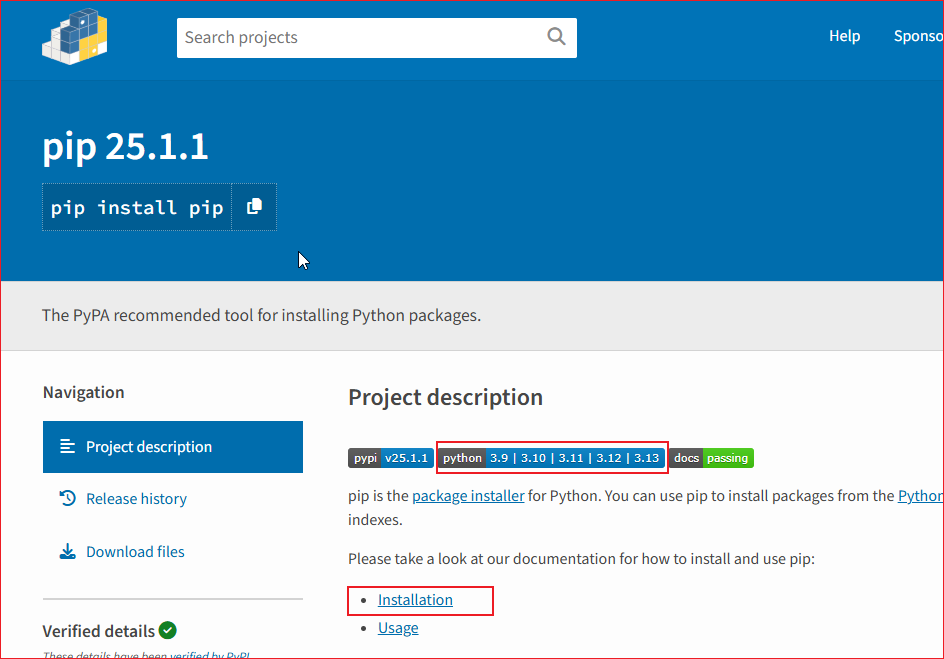
Task: Click the pypi v25.1.1 version badge
Action: (390, 458)
